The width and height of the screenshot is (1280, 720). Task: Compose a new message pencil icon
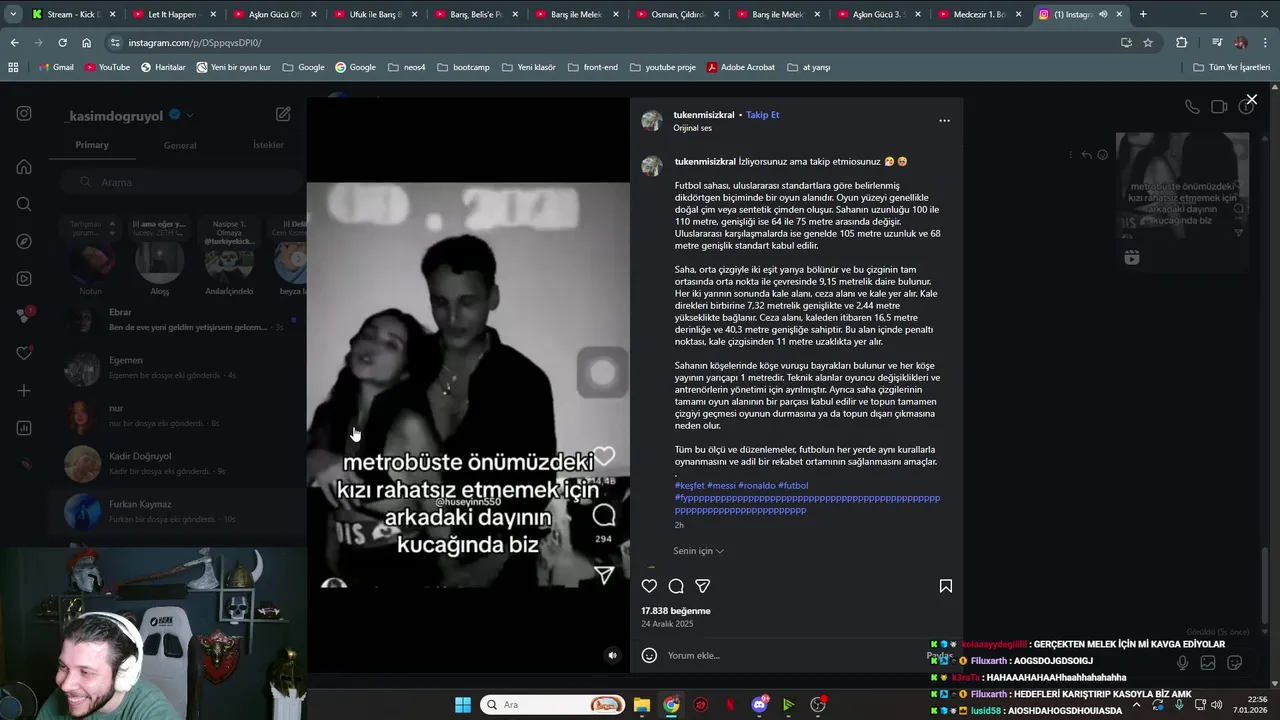pyautogui.click(x=283, y=114)
